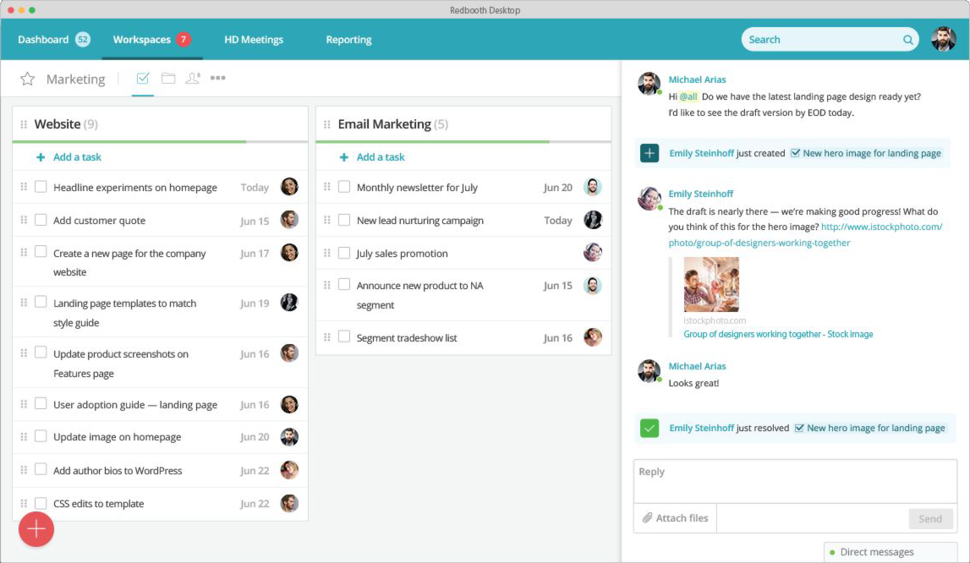The height and width of the screenshot is (563, 970).
Task: Open the Dashboard tab
Action: pos(43,40)
